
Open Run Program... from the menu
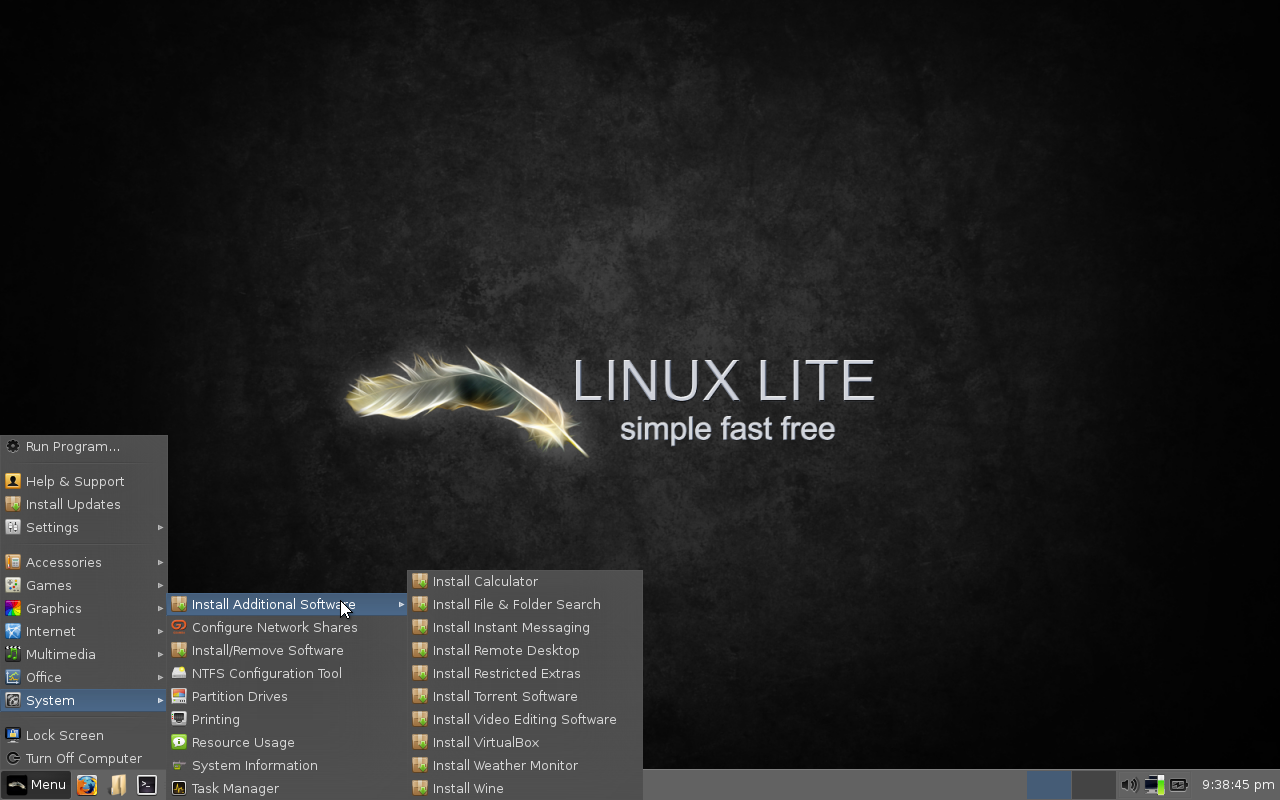tap(84, 446)
